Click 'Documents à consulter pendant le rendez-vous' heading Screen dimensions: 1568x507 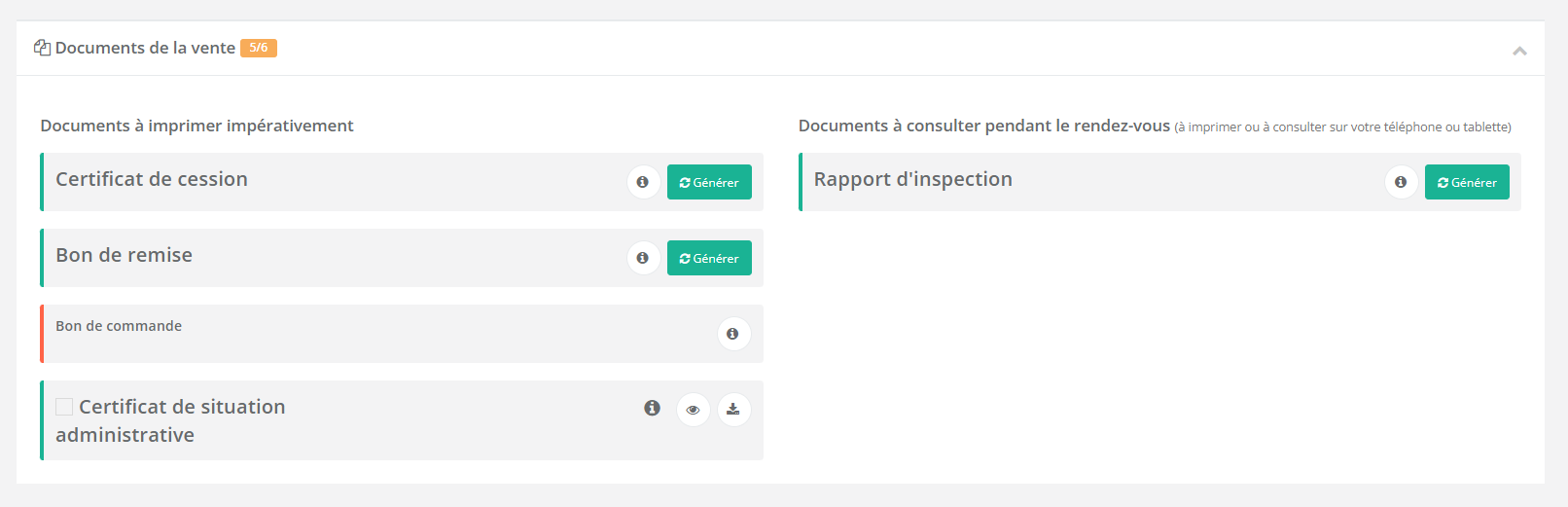coord(984,126)
